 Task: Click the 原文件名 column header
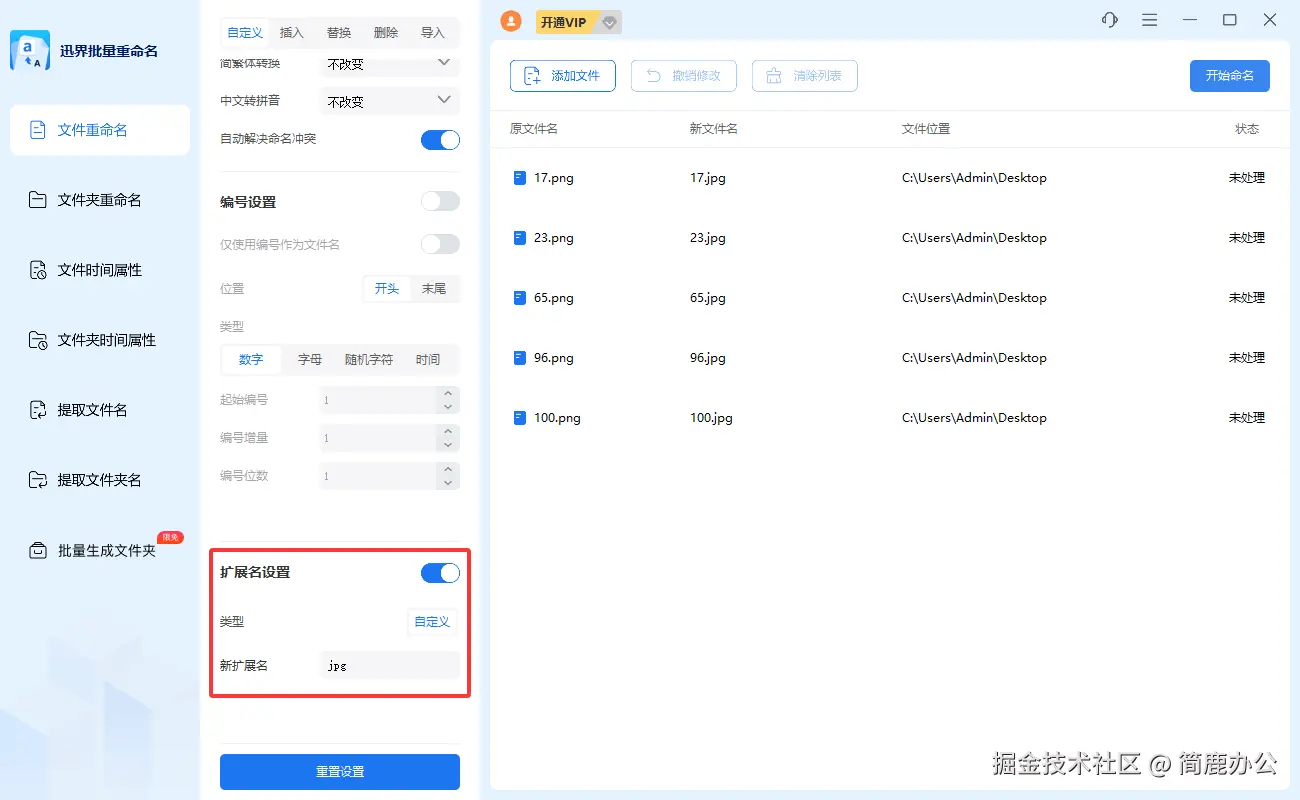click(534, 129)
